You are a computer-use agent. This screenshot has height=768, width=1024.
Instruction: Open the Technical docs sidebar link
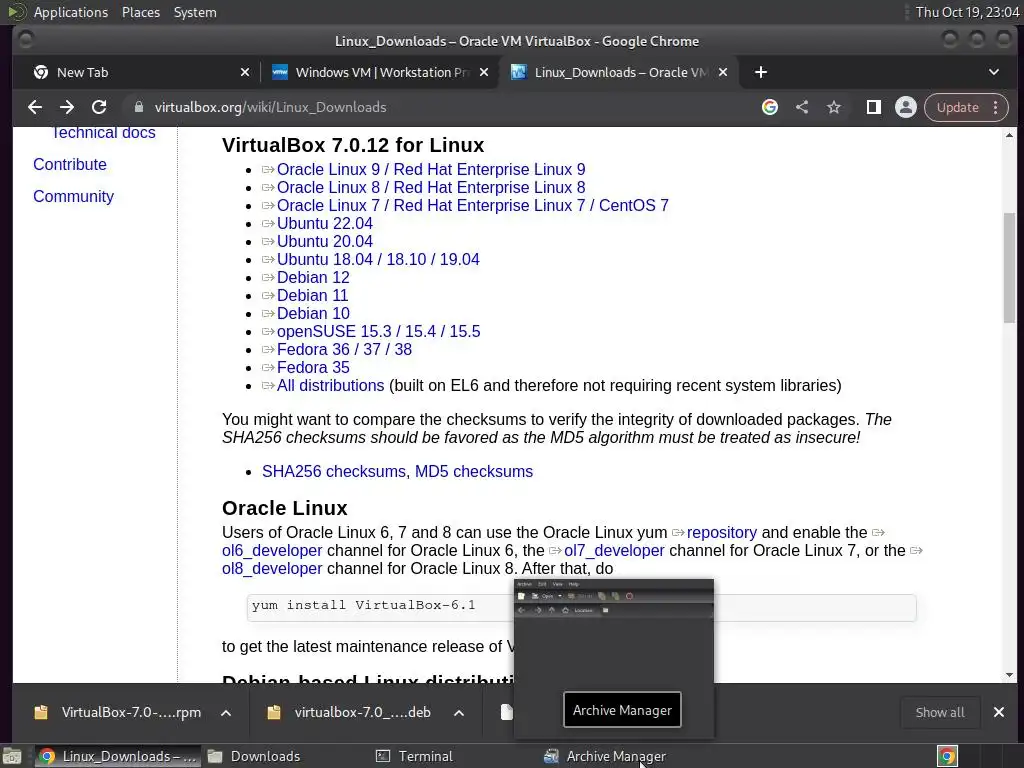coord(104,133)
